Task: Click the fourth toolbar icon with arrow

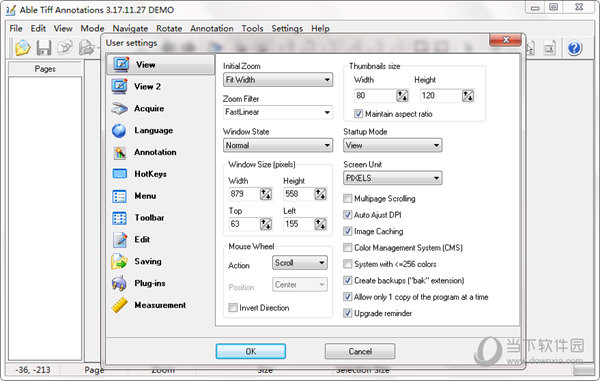Action: (86, 48)
